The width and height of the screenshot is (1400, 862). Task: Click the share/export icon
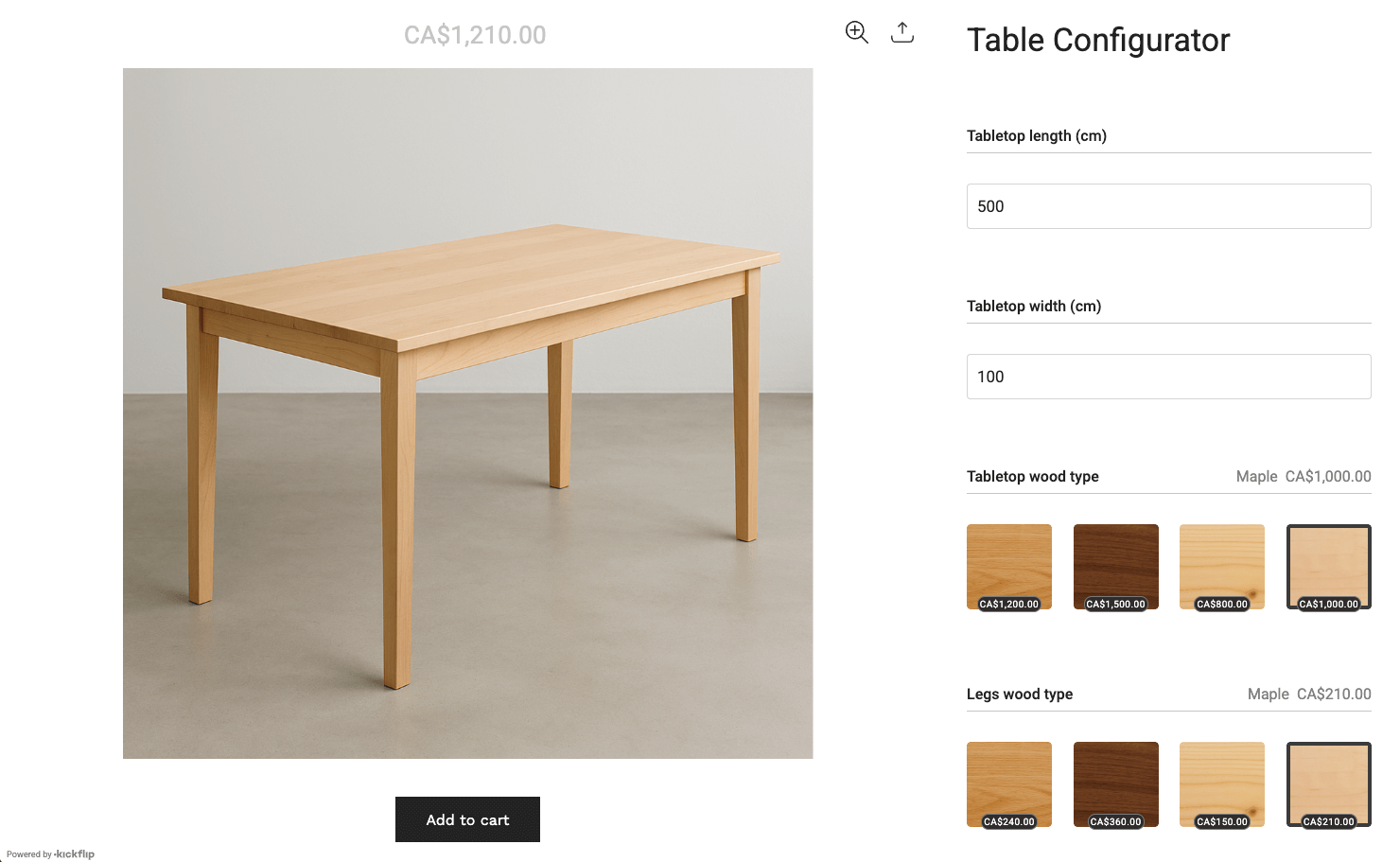pyautogui.click(x=902, y=32)
